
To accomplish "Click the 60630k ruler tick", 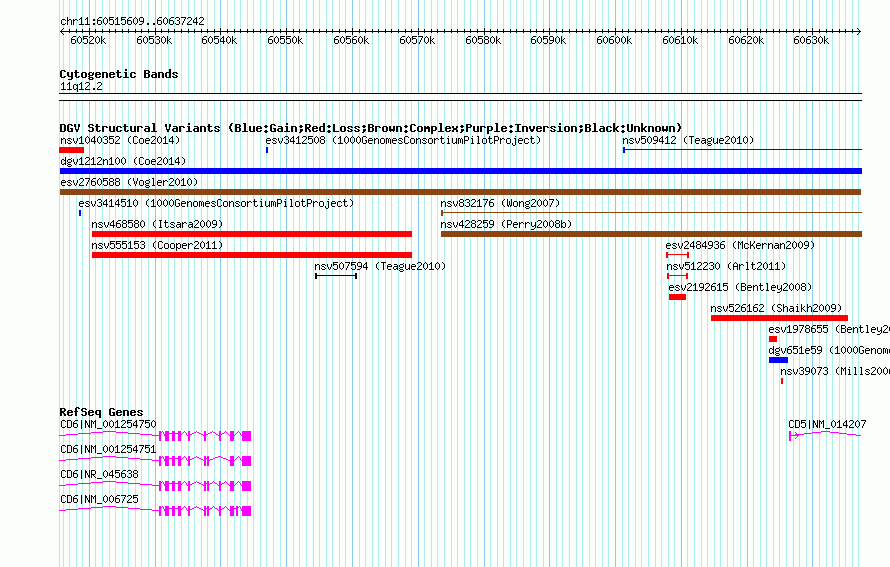I will (811, 40).
